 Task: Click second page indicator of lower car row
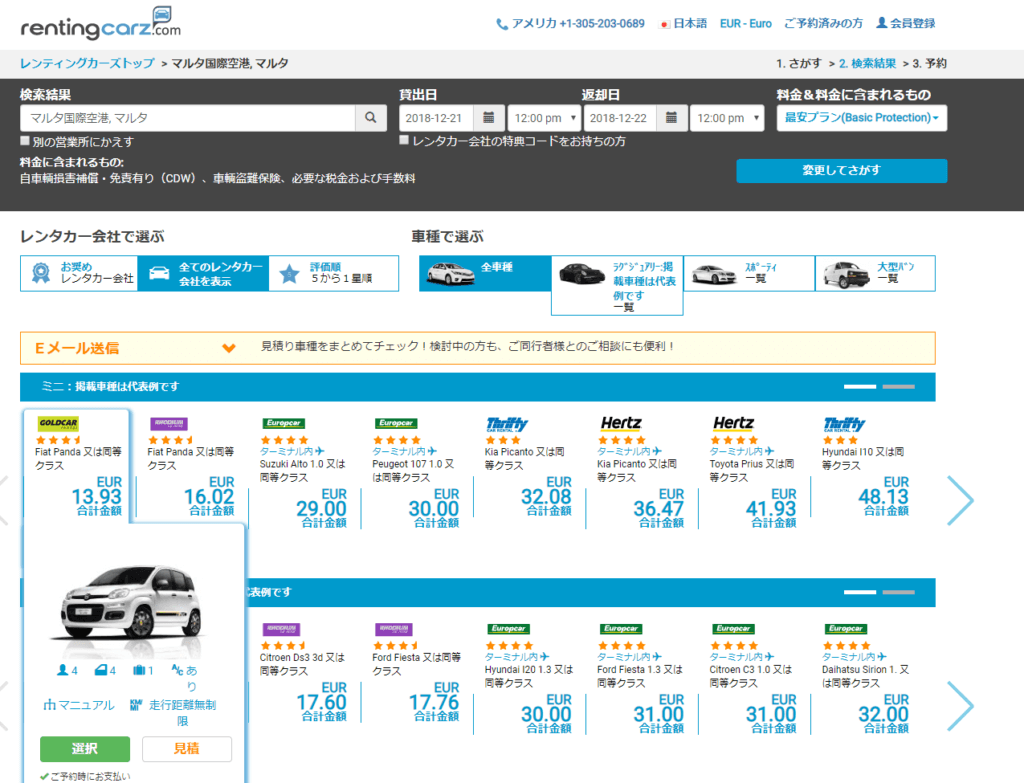[899, 592]
